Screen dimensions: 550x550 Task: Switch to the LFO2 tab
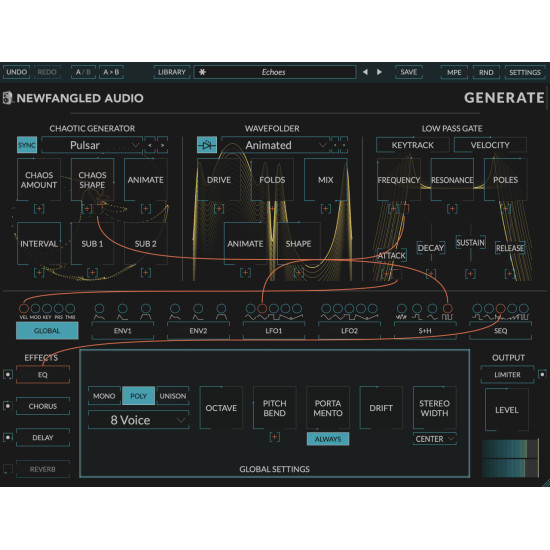pyautogui.click(x=349, y=331)
